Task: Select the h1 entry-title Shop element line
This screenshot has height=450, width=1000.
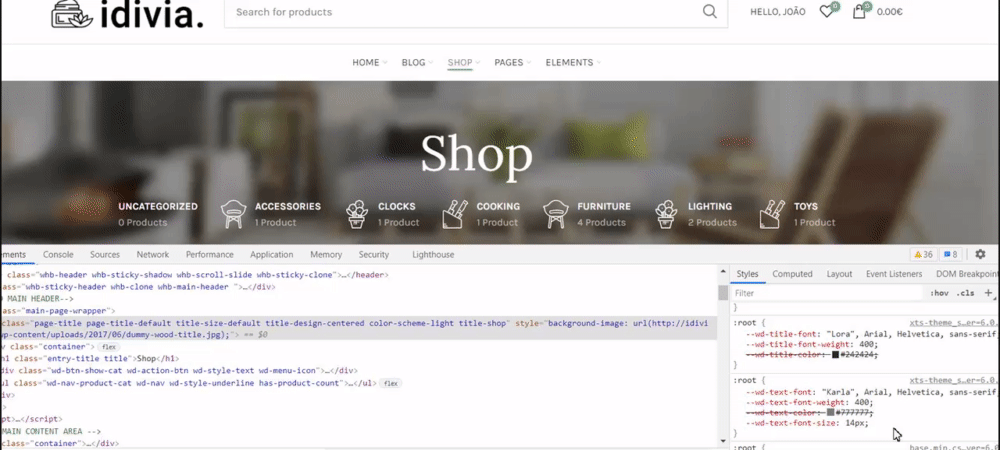Action: coord(91,359)
